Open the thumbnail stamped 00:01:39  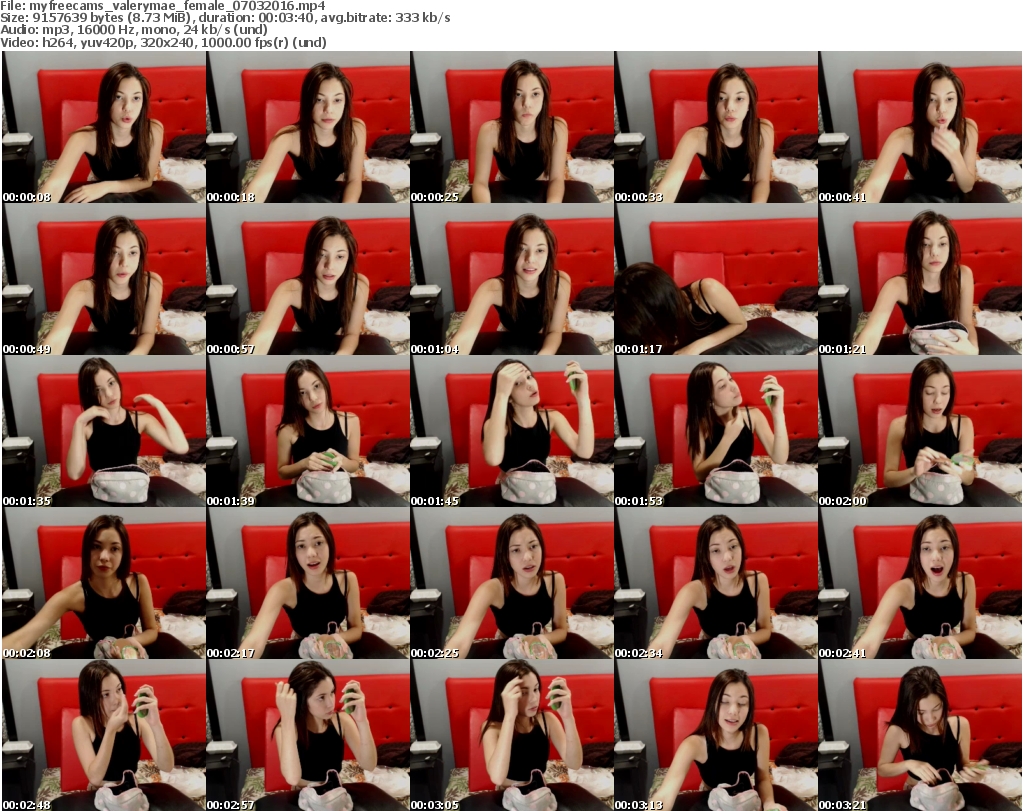coord(308,431)
